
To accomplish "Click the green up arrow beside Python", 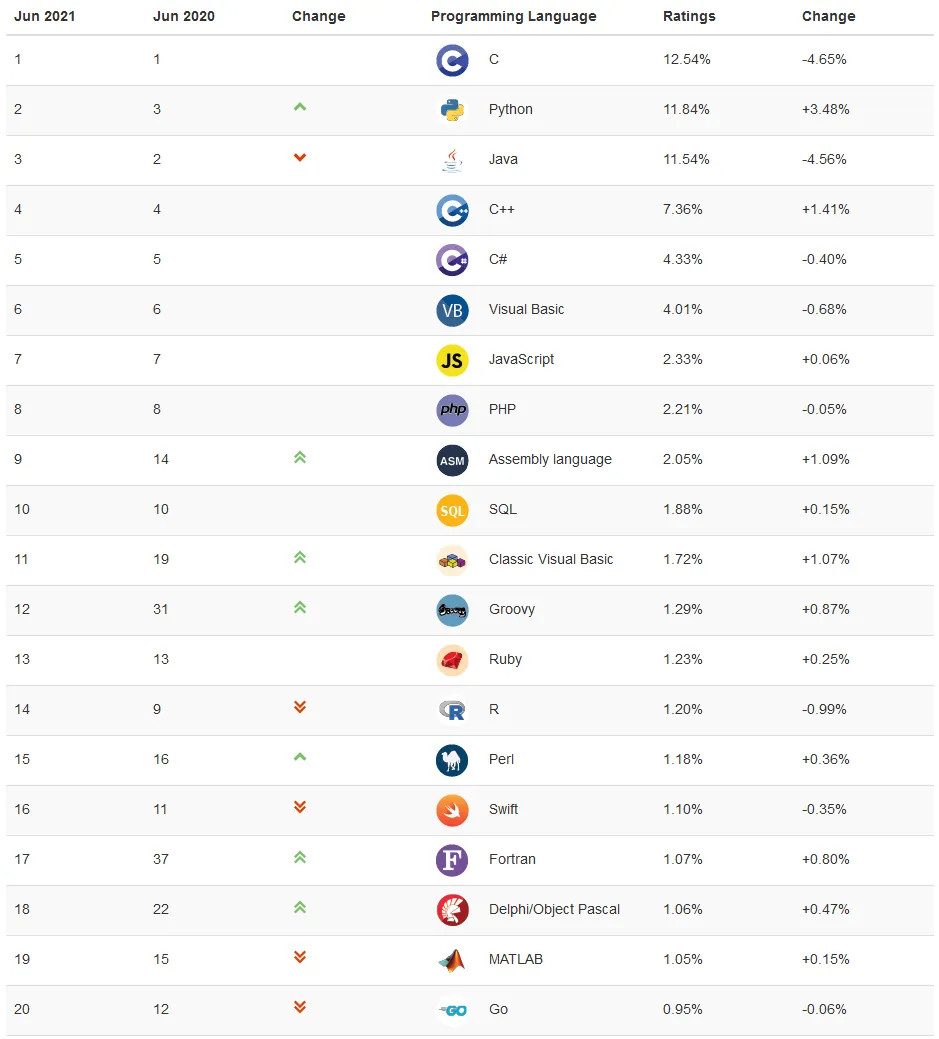I will pyautogui.click(x=300, y=107).
